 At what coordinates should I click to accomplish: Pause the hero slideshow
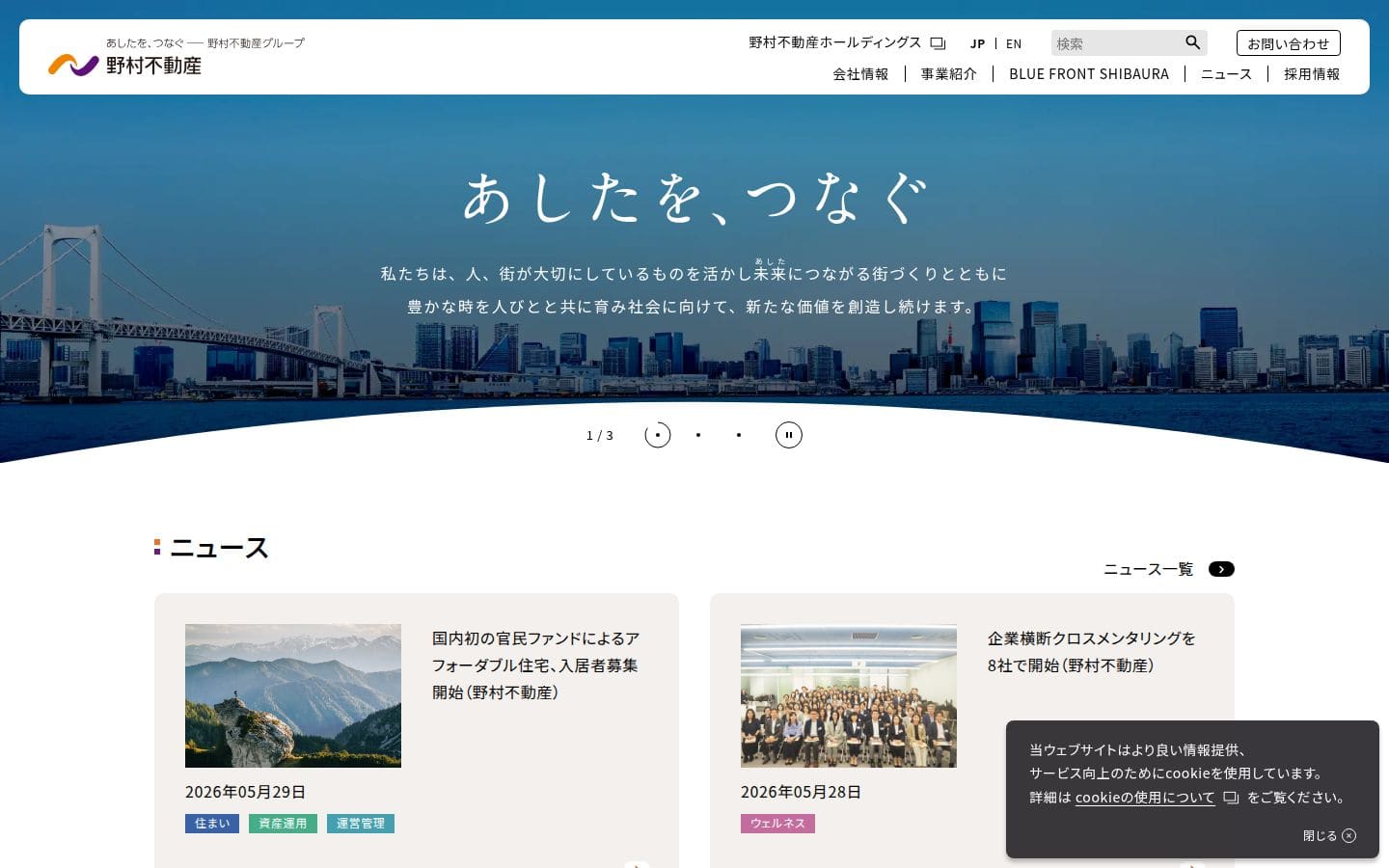788,435
